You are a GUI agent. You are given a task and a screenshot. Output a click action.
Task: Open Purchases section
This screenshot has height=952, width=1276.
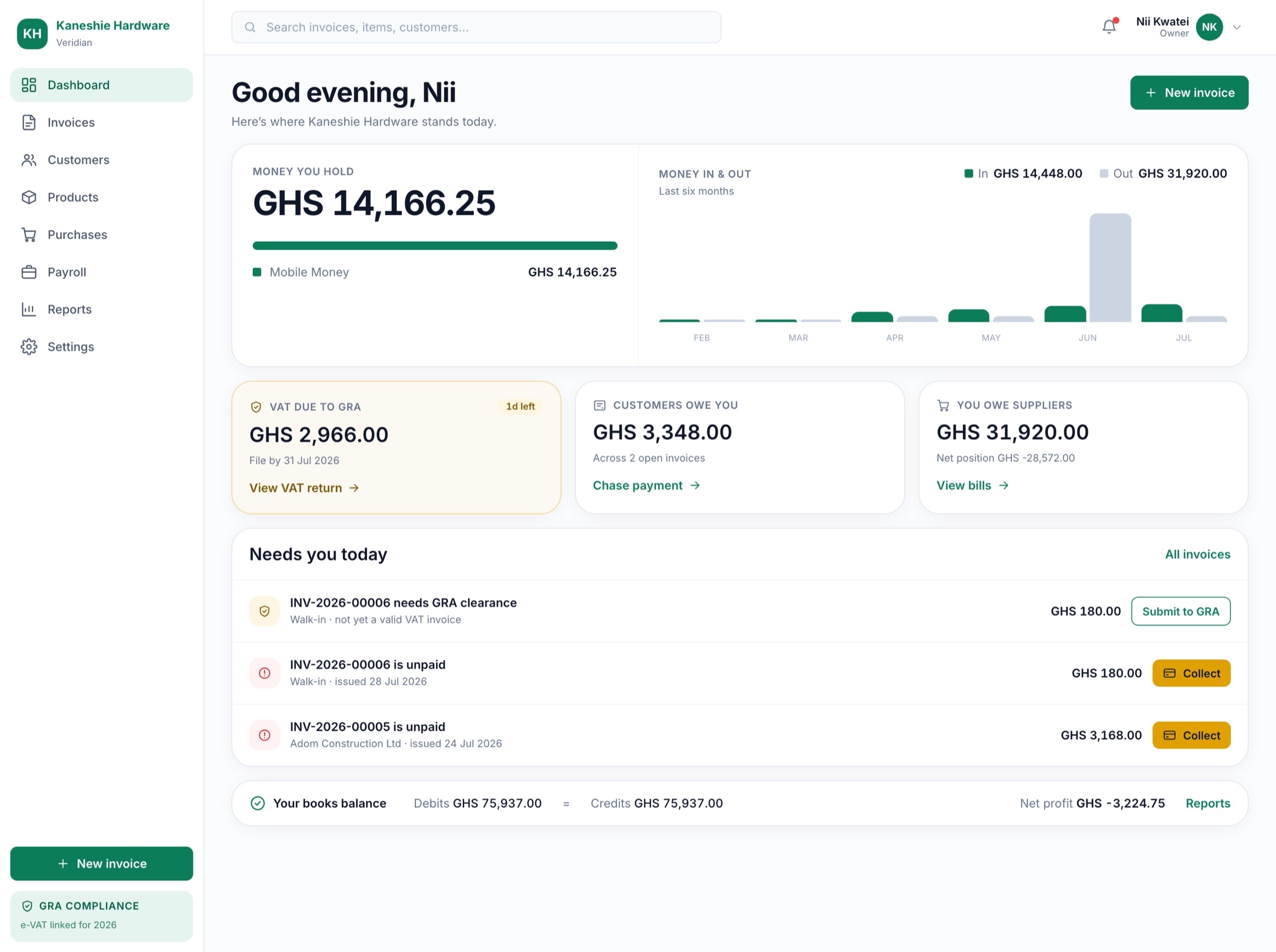pos(101,235)
